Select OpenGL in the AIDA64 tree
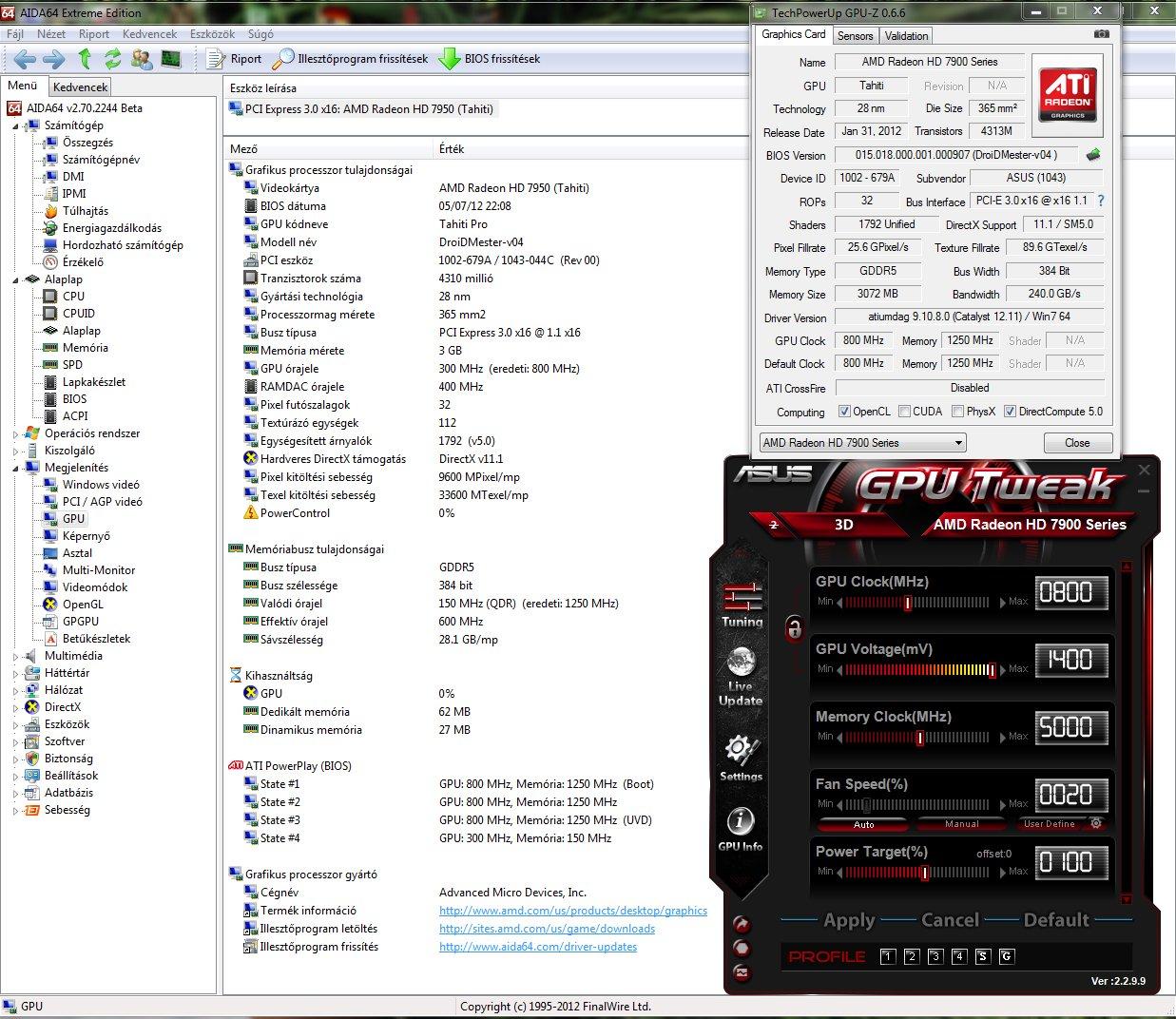The image size is (1176, 1019). tap(83, 605)
